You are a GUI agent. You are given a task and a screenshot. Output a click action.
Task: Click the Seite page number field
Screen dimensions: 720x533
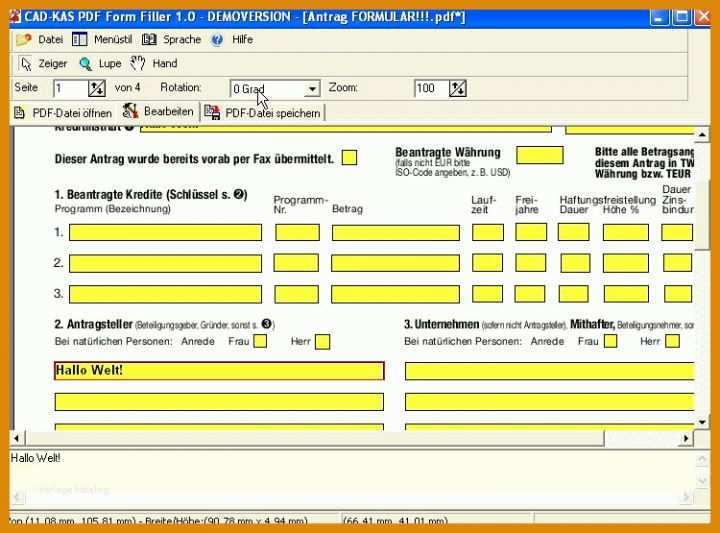click(70, 88)
